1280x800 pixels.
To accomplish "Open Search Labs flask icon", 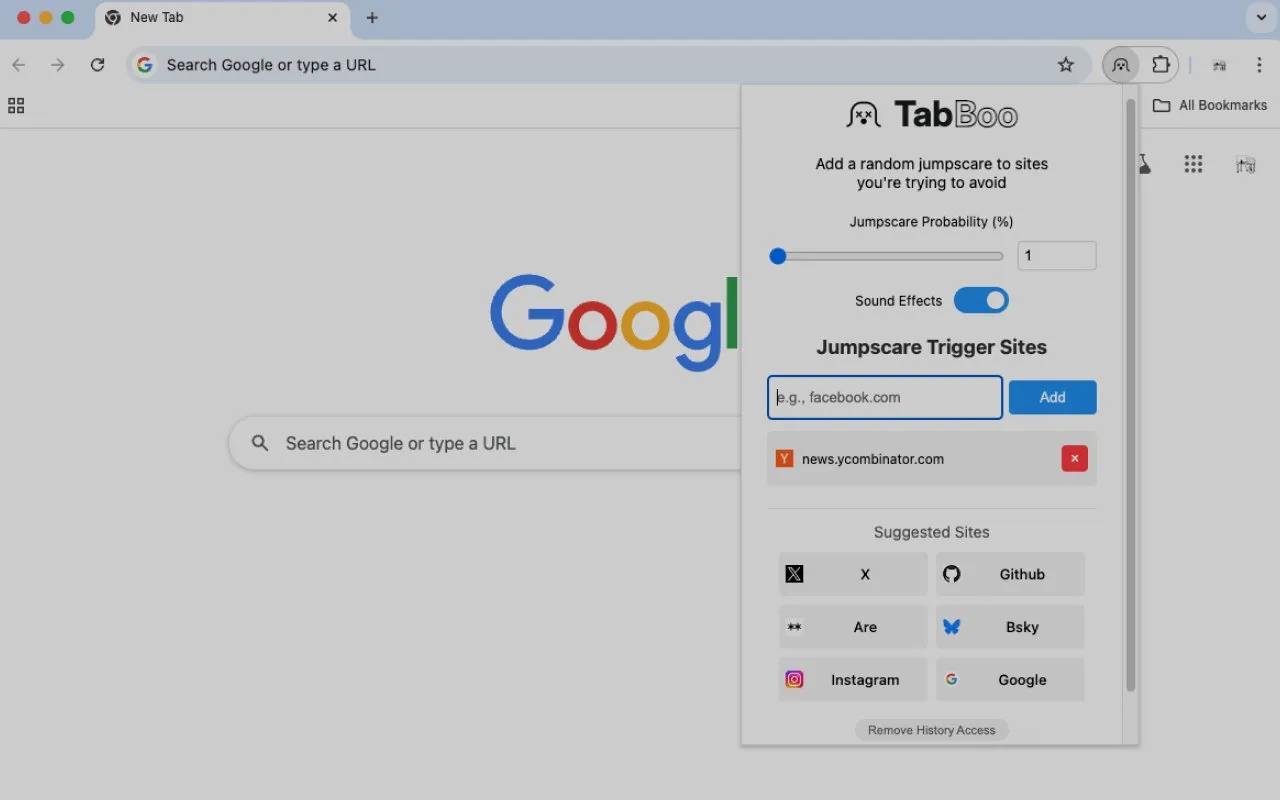I will 1144,164.
